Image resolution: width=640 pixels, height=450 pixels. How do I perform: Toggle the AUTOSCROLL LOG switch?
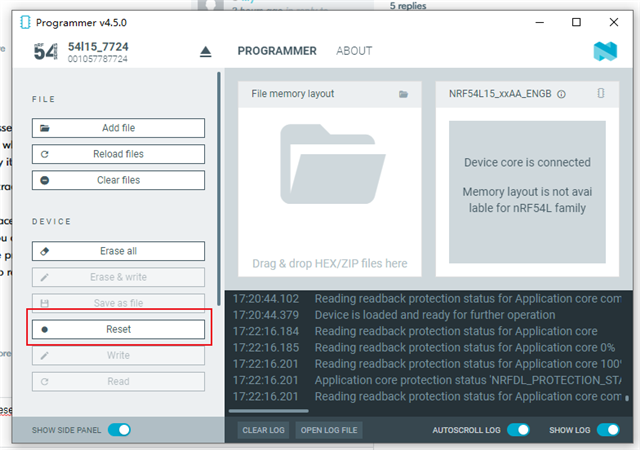(518, 430)
